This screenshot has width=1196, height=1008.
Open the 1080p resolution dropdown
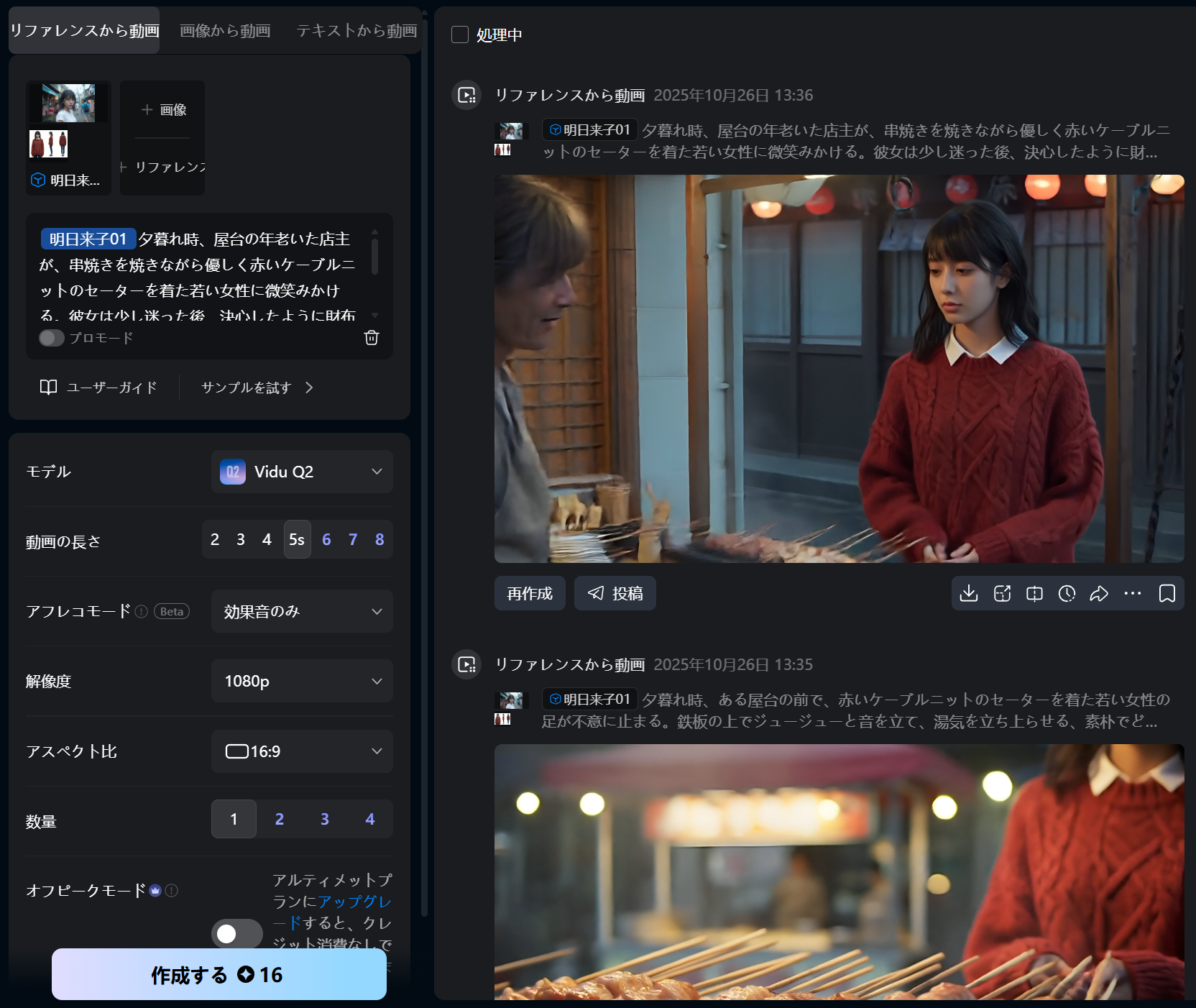click(x=302, y=681)
